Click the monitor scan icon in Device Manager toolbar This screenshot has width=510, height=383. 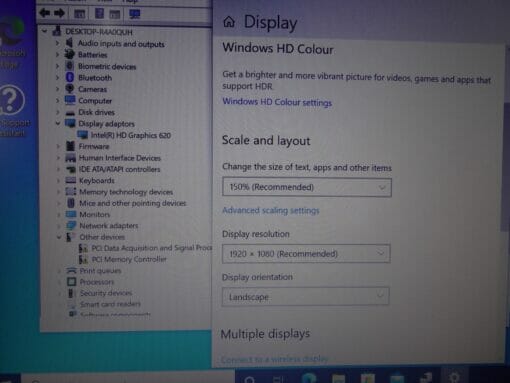(x=135, y=14)
